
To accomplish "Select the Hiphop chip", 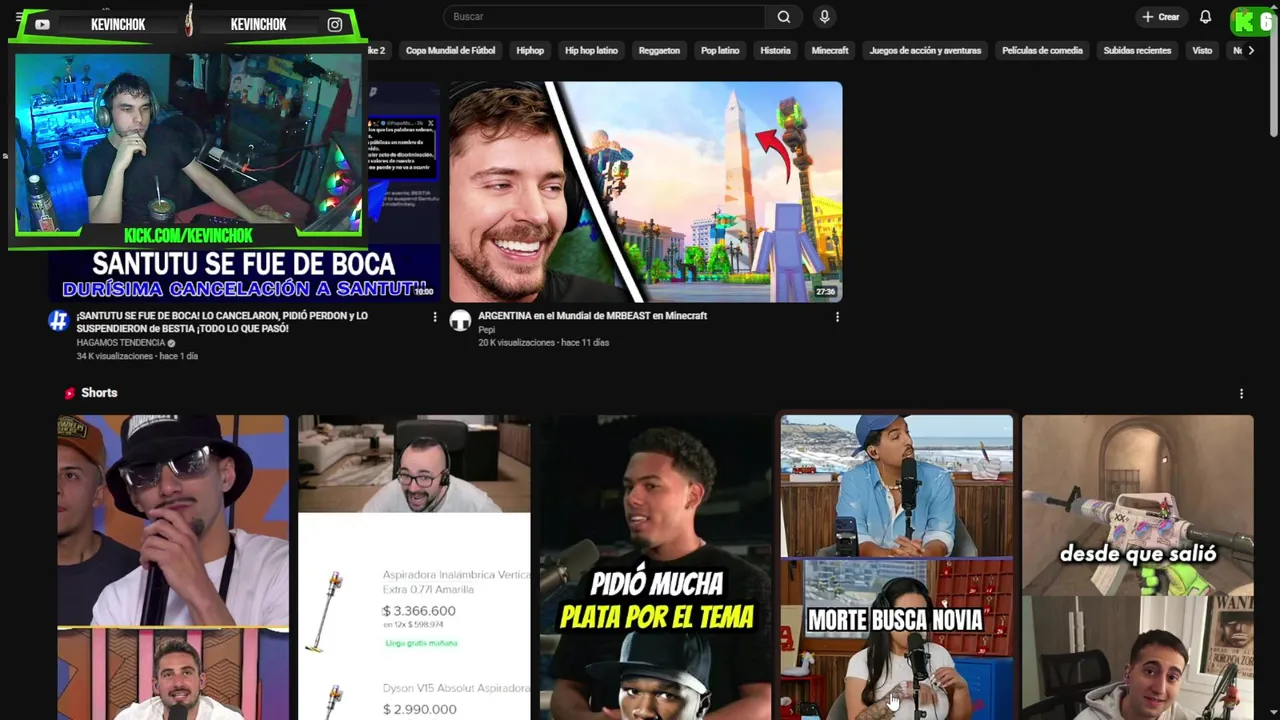I will [530, 51].
